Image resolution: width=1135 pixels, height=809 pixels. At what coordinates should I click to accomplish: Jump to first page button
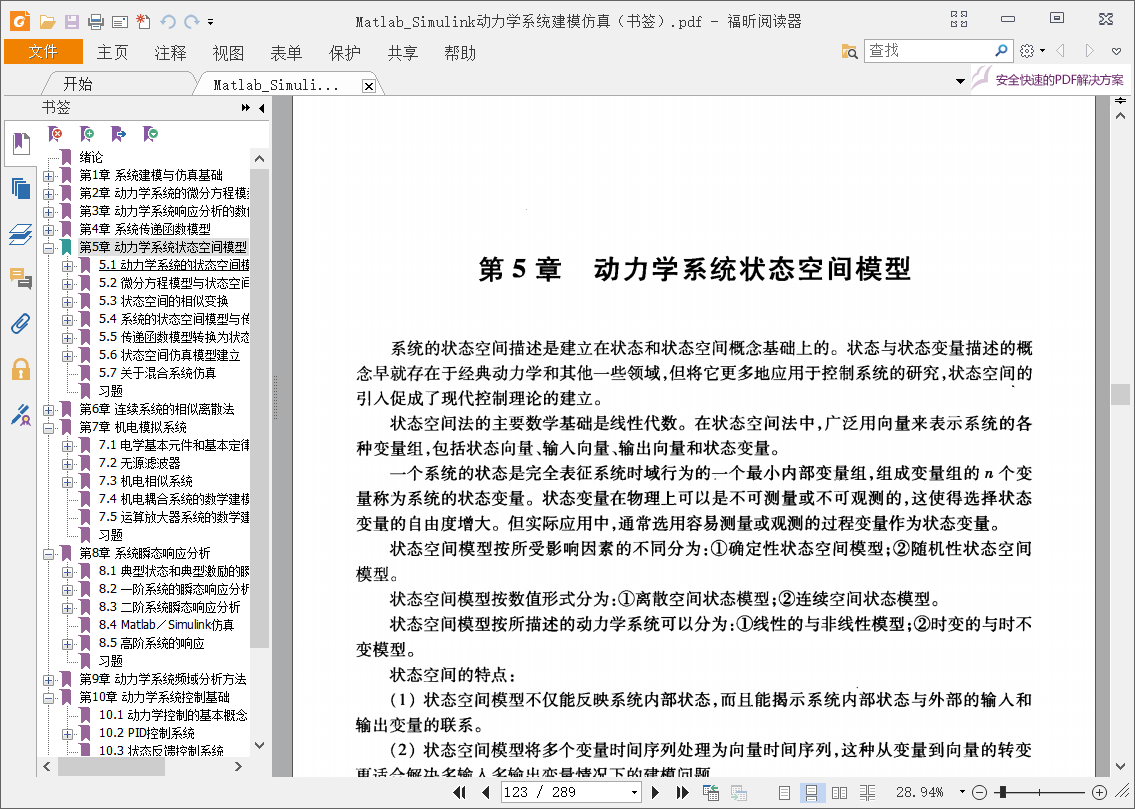459,792
